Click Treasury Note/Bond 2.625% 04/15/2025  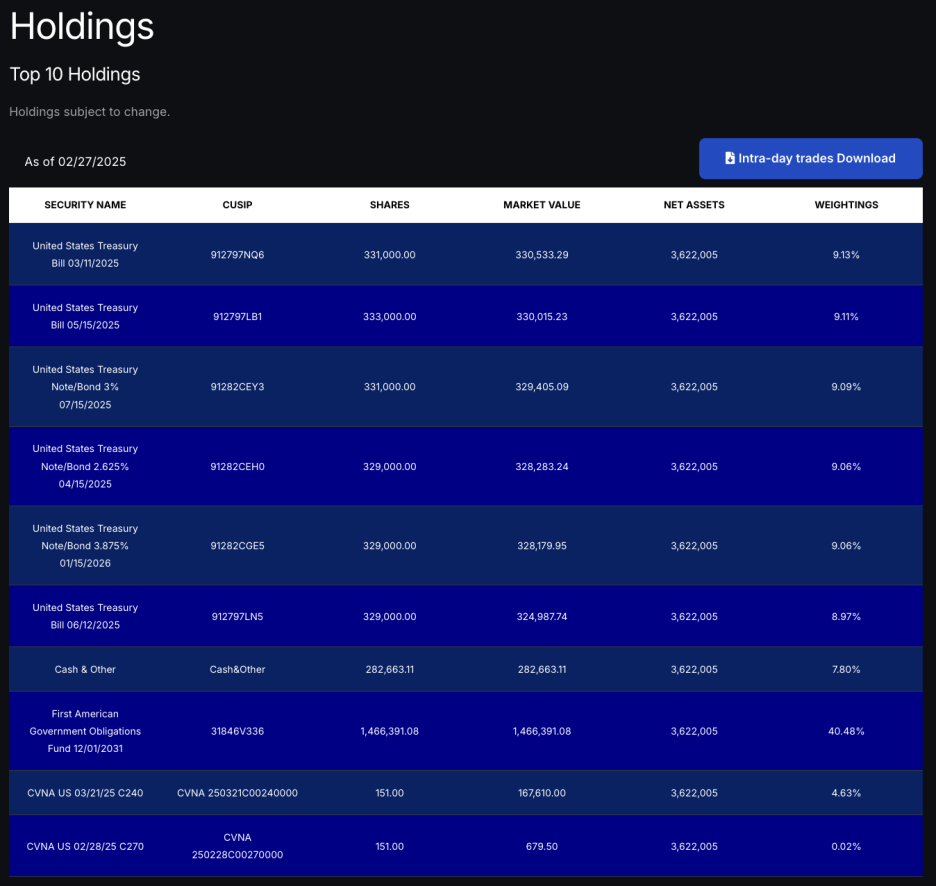coord(85,466)
